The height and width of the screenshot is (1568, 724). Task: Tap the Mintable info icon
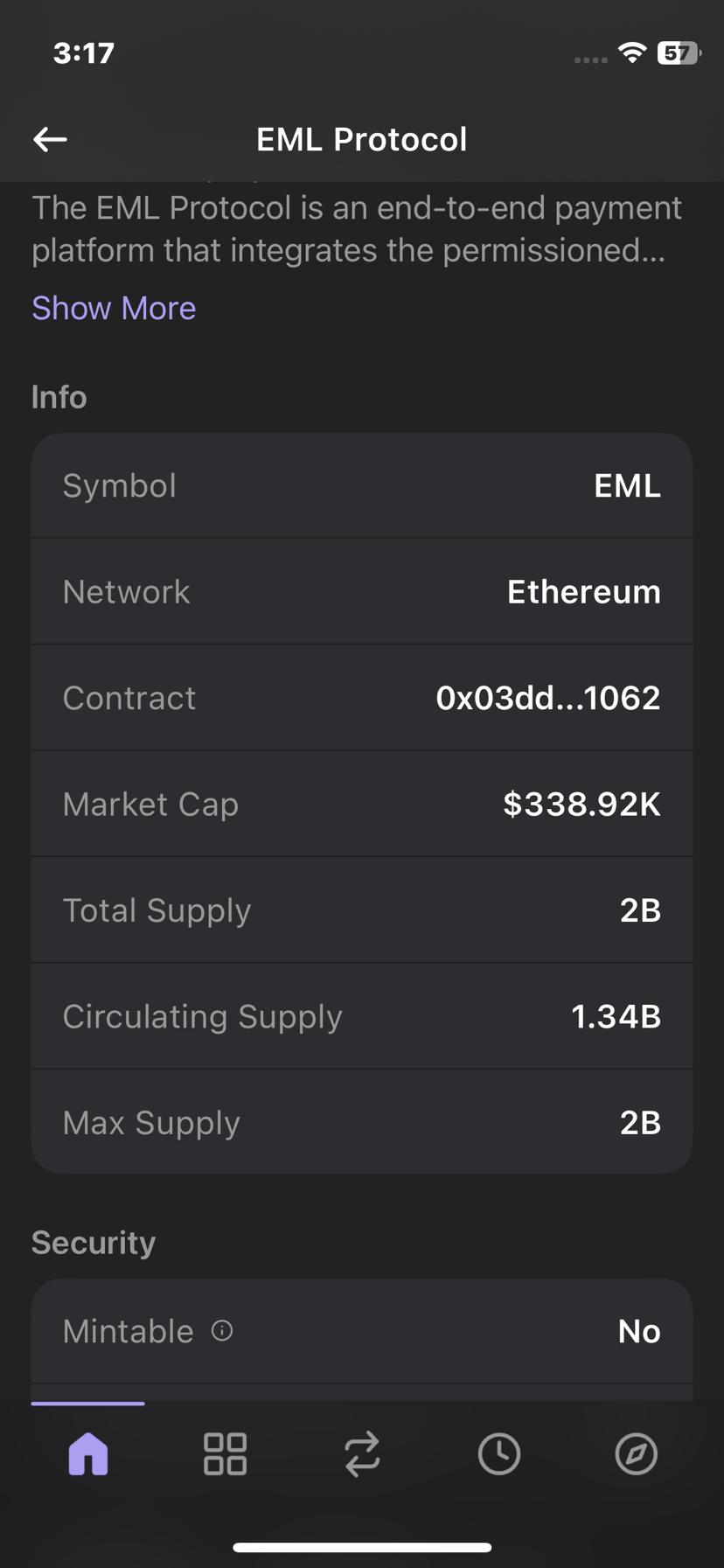coord(222,1331)
